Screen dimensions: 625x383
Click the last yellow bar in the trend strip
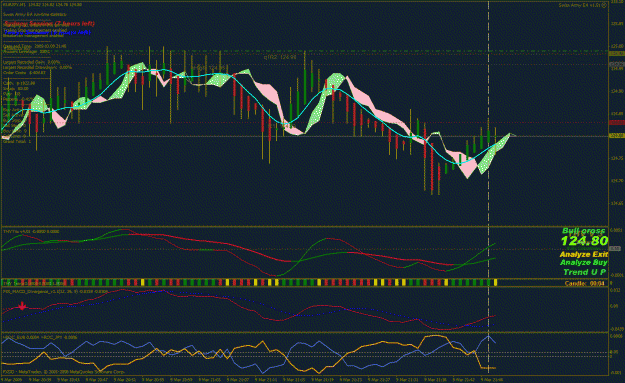(495, 283)
